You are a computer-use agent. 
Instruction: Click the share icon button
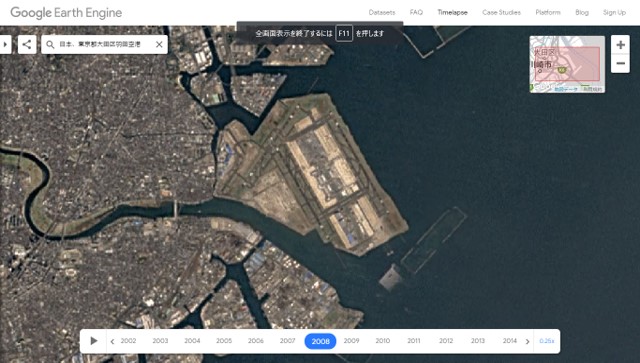pos(27,44)
